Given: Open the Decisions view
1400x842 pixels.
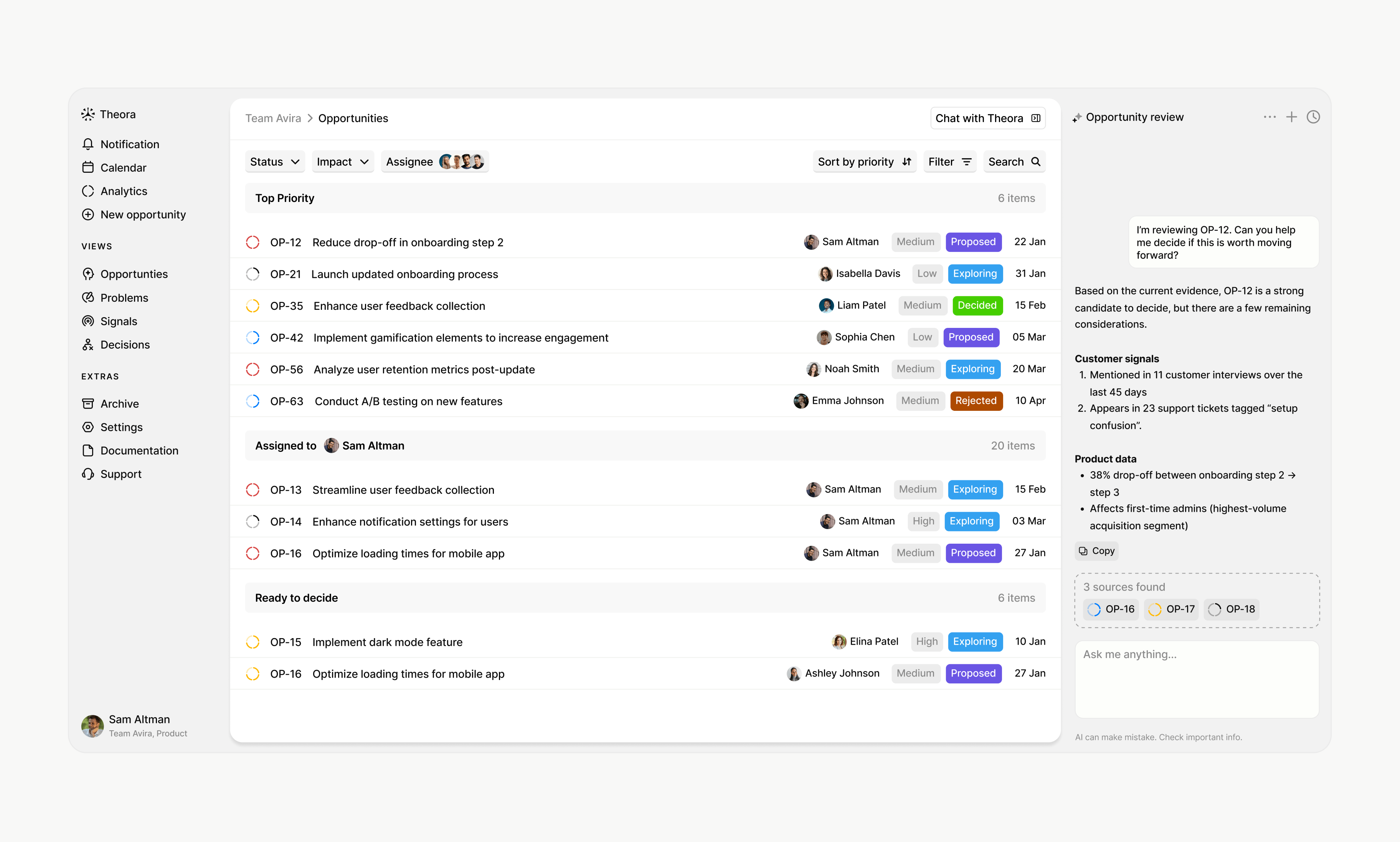Looking at the screenshot, I should pyautogui.click(x=125, y=344).
